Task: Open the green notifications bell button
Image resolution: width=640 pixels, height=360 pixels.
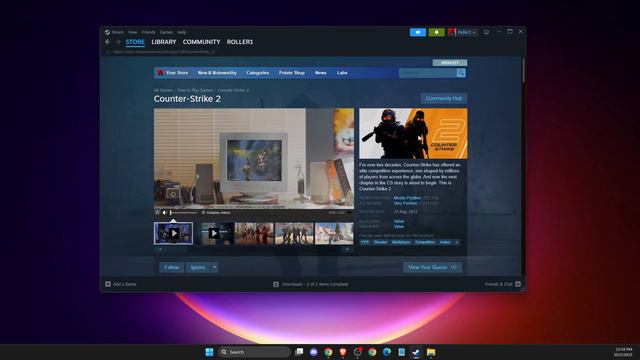Action: click(x=436, y=32)
